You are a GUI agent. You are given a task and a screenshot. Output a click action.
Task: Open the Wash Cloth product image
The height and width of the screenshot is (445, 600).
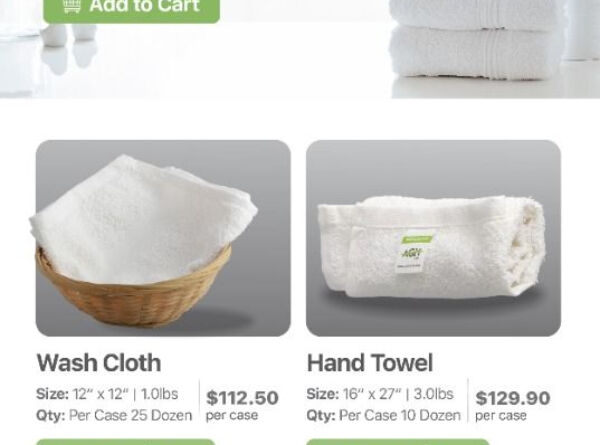[x=163, y=238]
